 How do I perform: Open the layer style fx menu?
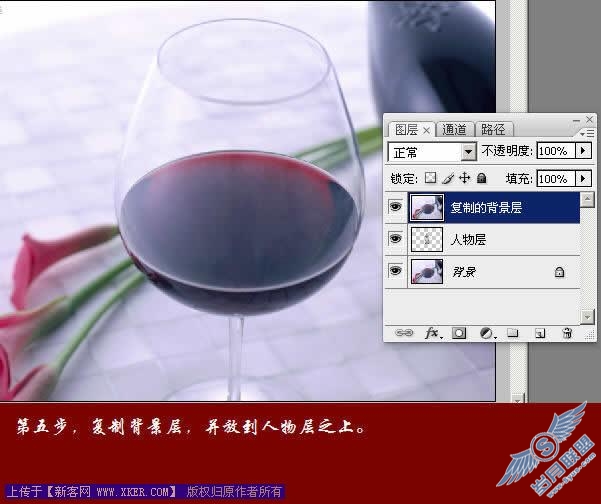click(434, 333)
